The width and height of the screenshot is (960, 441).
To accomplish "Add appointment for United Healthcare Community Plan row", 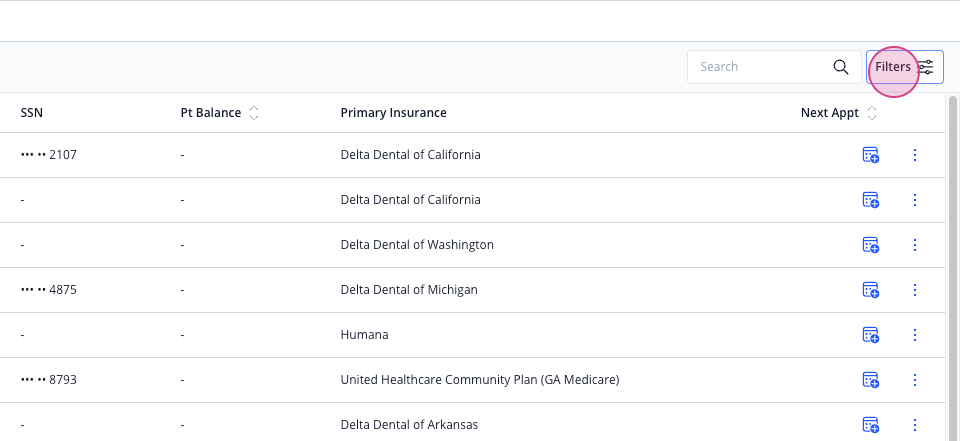I will pyautogui.click(x=871, y=380).
